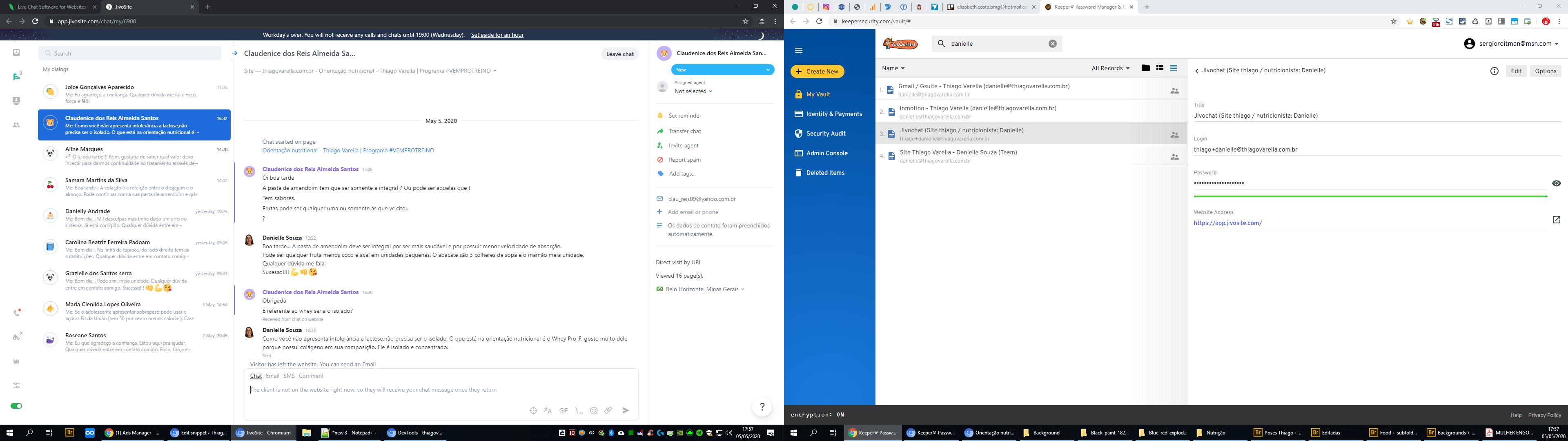Toggle Keeper hamburger menu sidebar
Image resolution: width=1568 pixels, height=441 pixels.
click(799, 51)
